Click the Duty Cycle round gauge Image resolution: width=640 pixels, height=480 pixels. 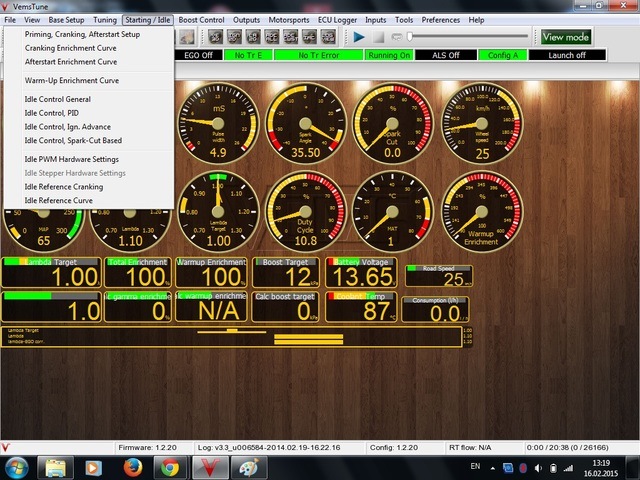pos(305,211)
